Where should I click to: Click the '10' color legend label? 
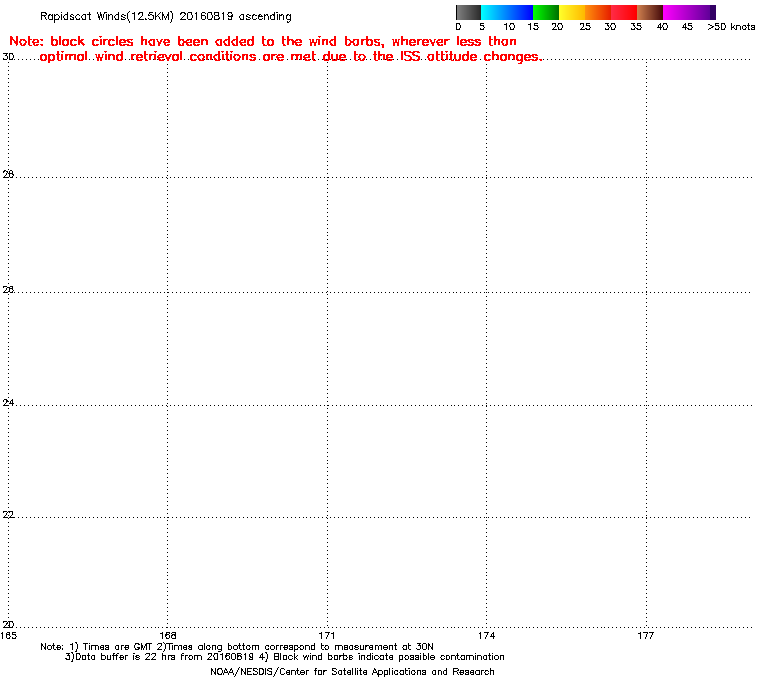click(x=509, y=27)
